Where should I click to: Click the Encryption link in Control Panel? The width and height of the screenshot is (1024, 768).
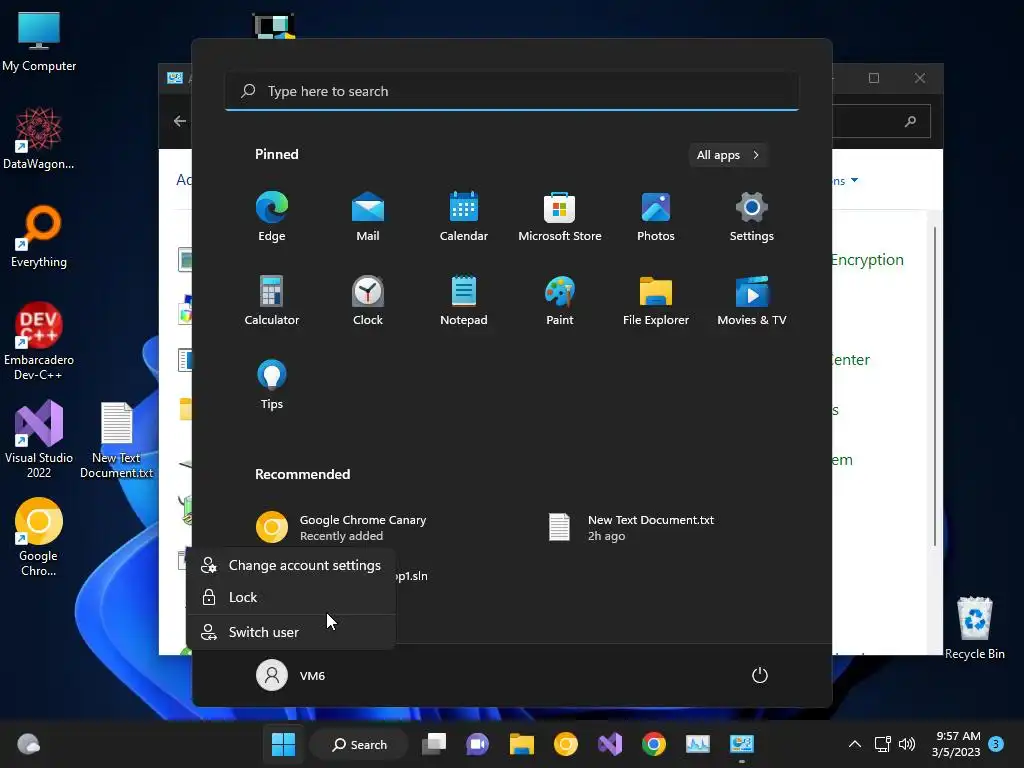(x=868, y=260)
